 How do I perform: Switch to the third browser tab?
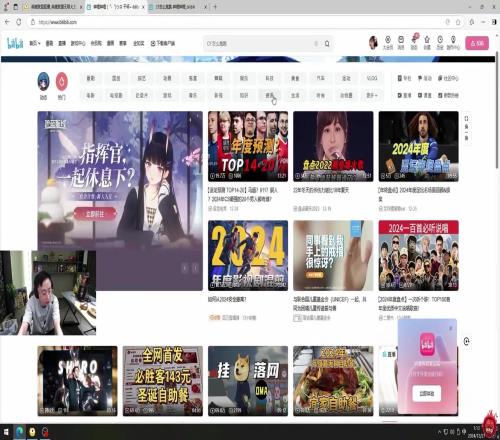(x=178, y=7)
